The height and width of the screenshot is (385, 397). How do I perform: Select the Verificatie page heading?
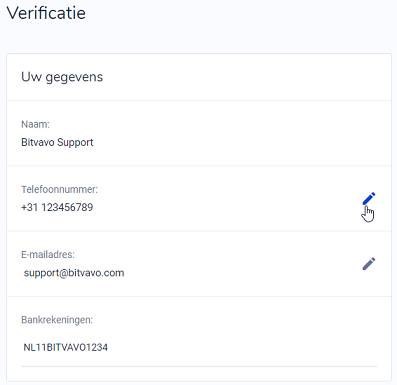pyautogui.click(x=46, y=13)
